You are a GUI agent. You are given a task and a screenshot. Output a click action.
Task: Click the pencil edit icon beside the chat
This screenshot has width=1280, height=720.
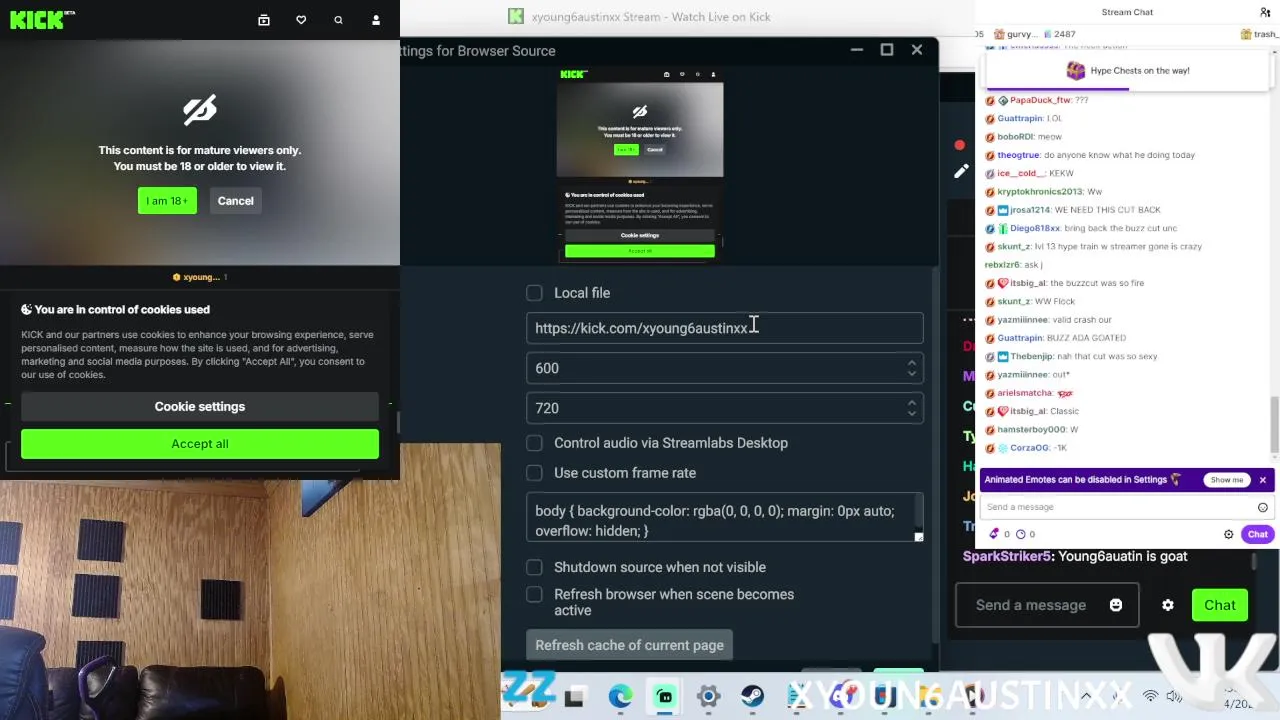point(961,171)
